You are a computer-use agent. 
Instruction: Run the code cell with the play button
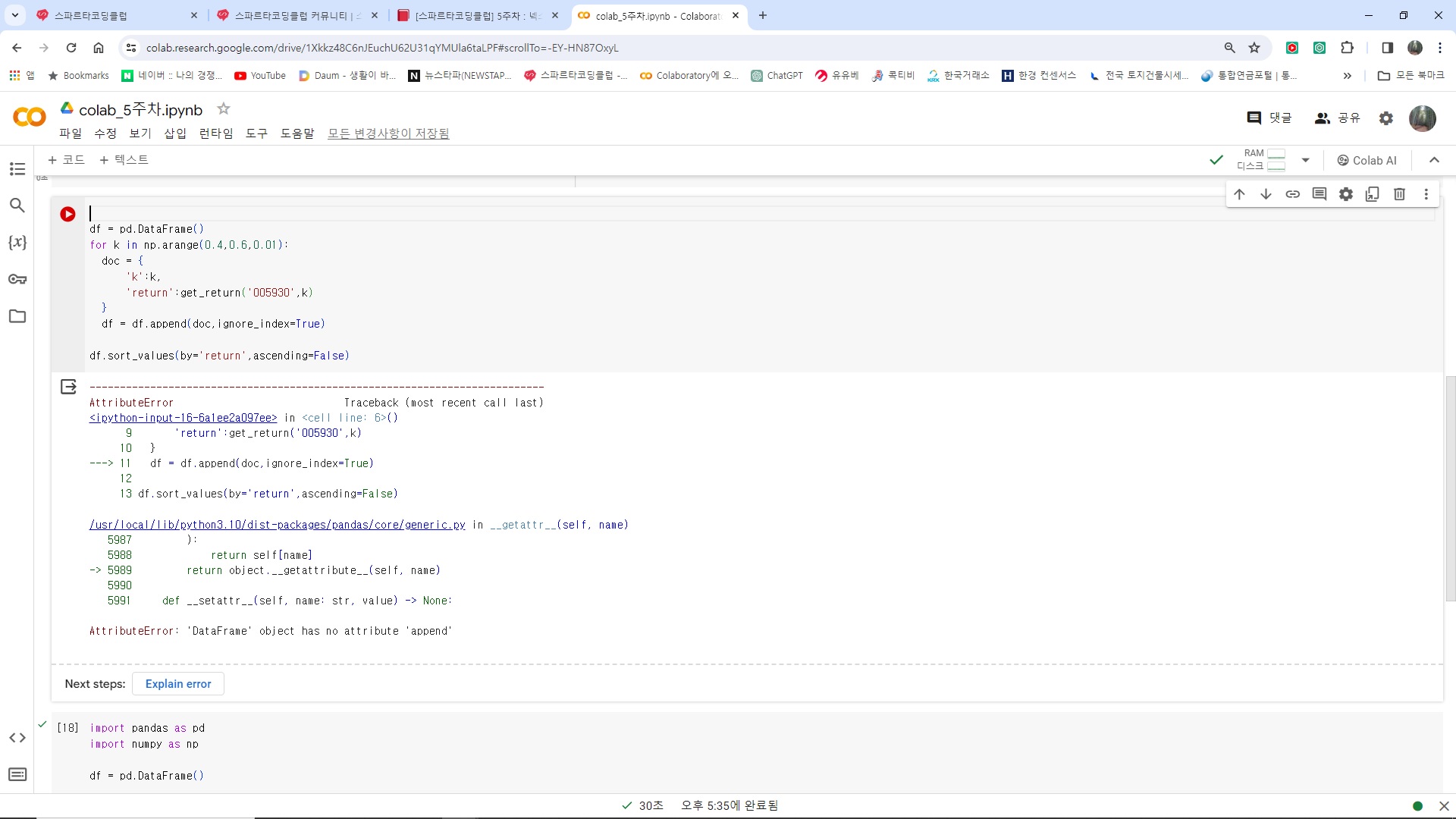coord(67,215)
